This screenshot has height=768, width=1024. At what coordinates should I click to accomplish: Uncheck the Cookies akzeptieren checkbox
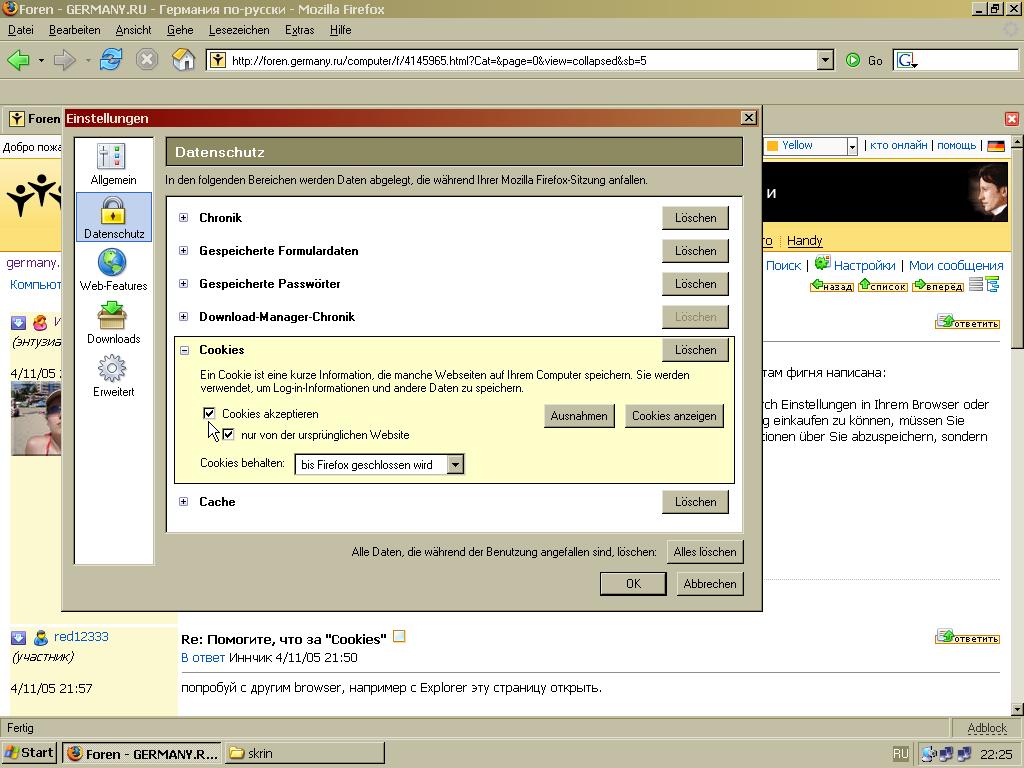coord(209,413)
